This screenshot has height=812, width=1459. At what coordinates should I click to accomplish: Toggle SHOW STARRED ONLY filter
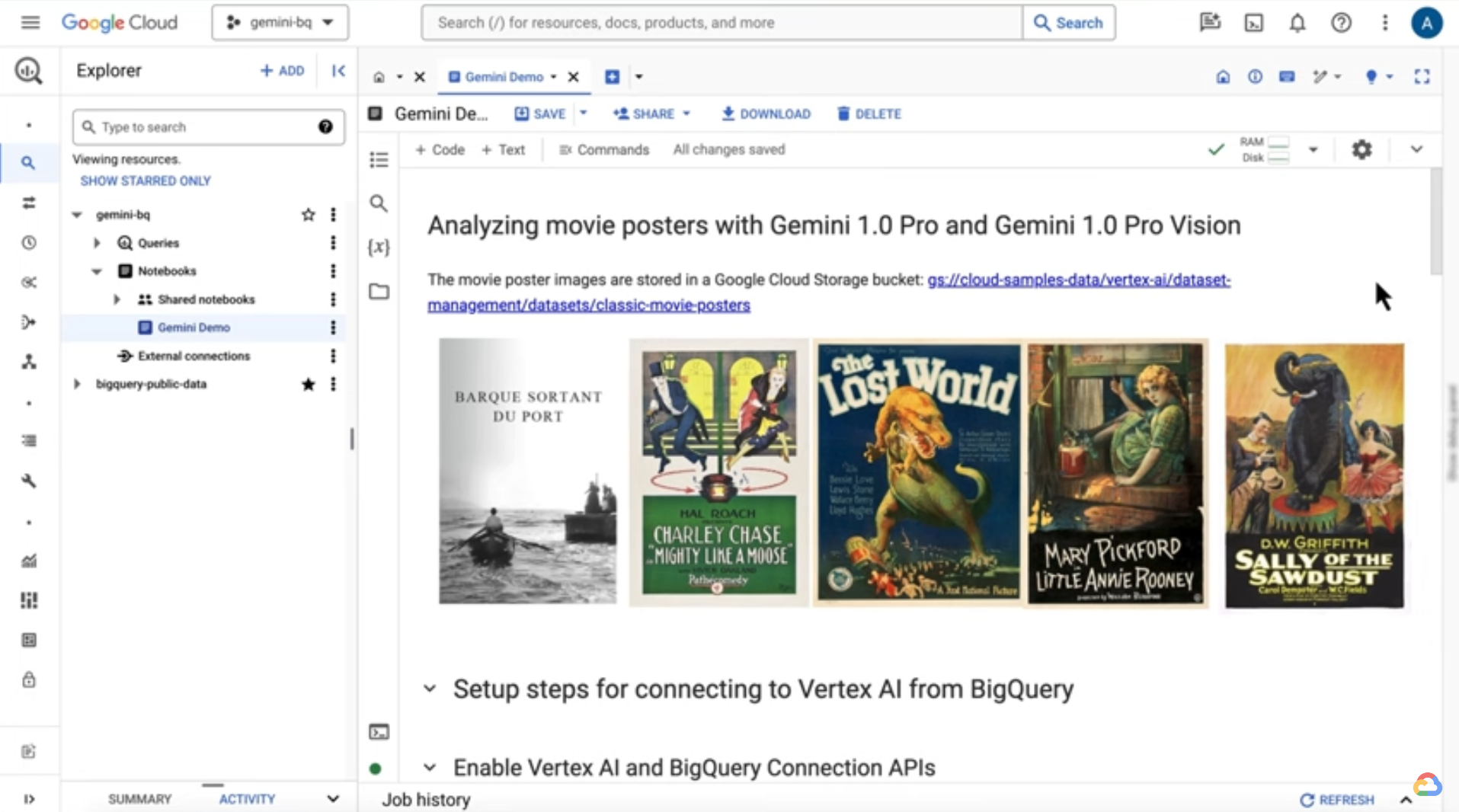coord(146,181)
